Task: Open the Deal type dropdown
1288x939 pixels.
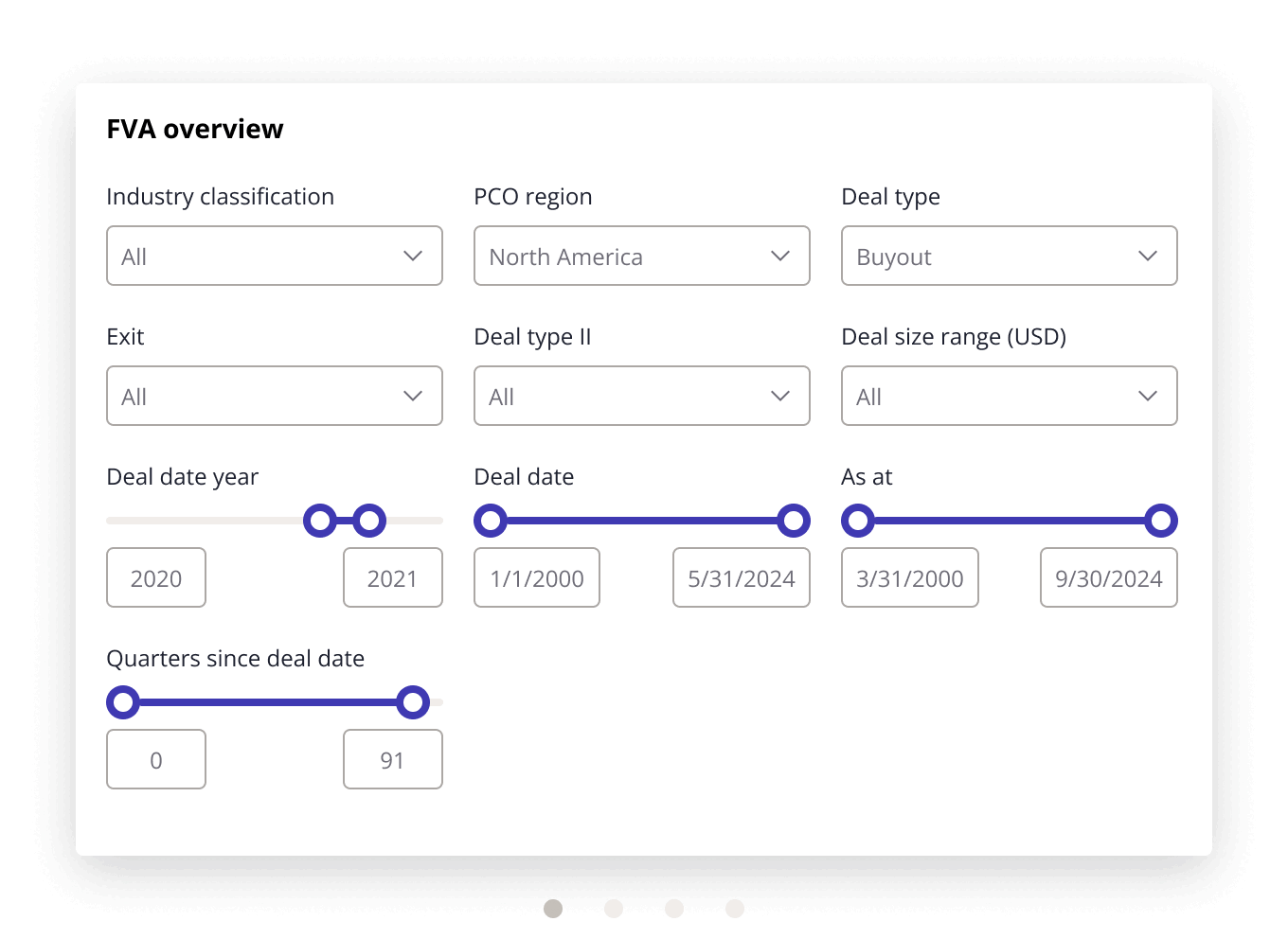Action: (x=1009, y=256)
